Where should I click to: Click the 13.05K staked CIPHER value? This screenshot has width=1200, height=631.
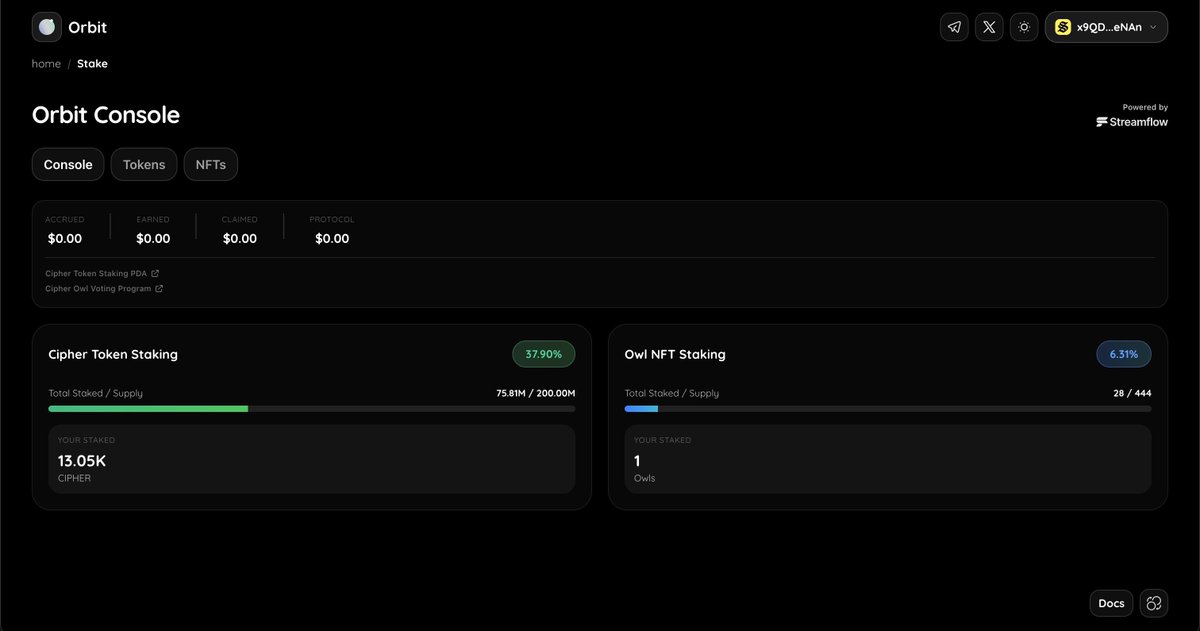pos(82,461)
